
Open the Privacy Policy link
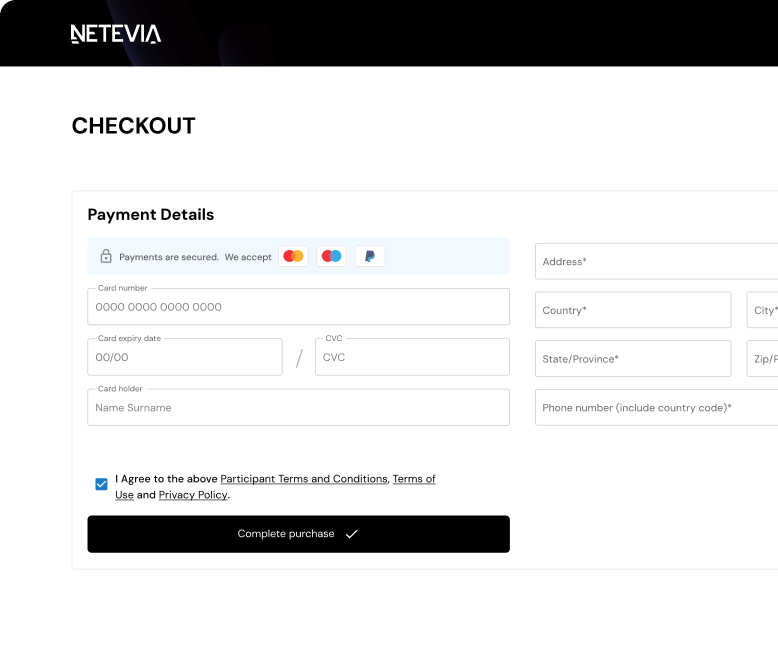193,495
